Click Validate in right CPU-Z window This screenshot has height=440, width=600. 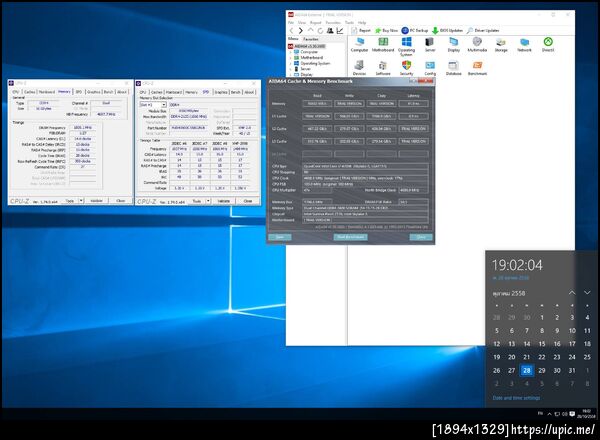tap(223, 201)
